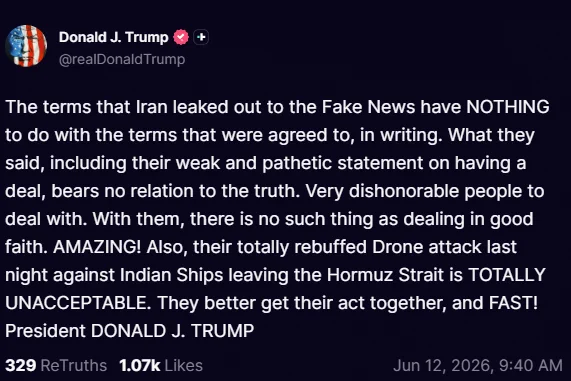Click the words Hormuz Strait in post
Viewport: 571px width, 381px height.
386,275
